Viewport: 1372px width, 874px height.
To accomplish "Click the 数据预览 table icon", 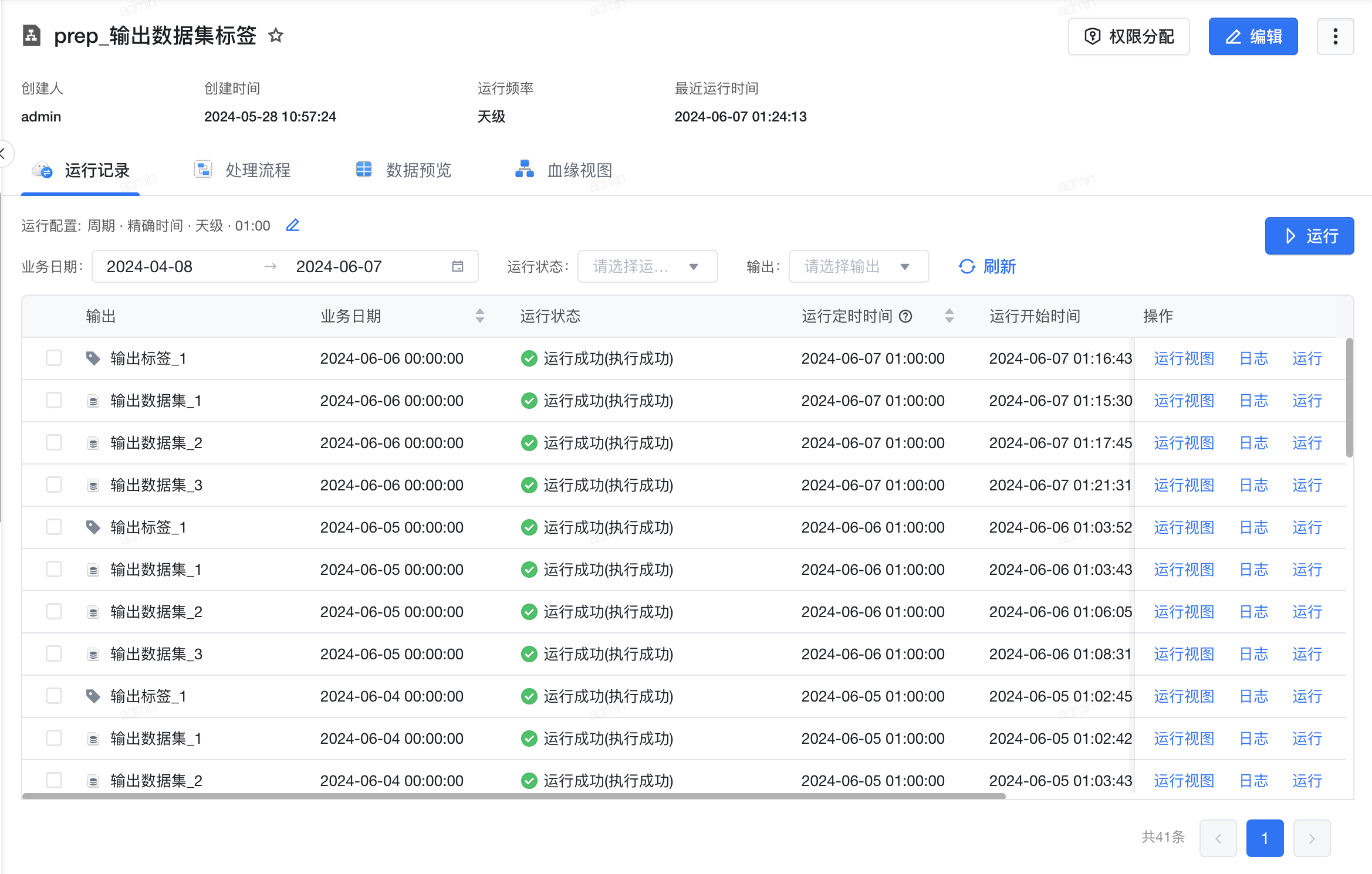I will pyautogui.click(x=364, y=170).
